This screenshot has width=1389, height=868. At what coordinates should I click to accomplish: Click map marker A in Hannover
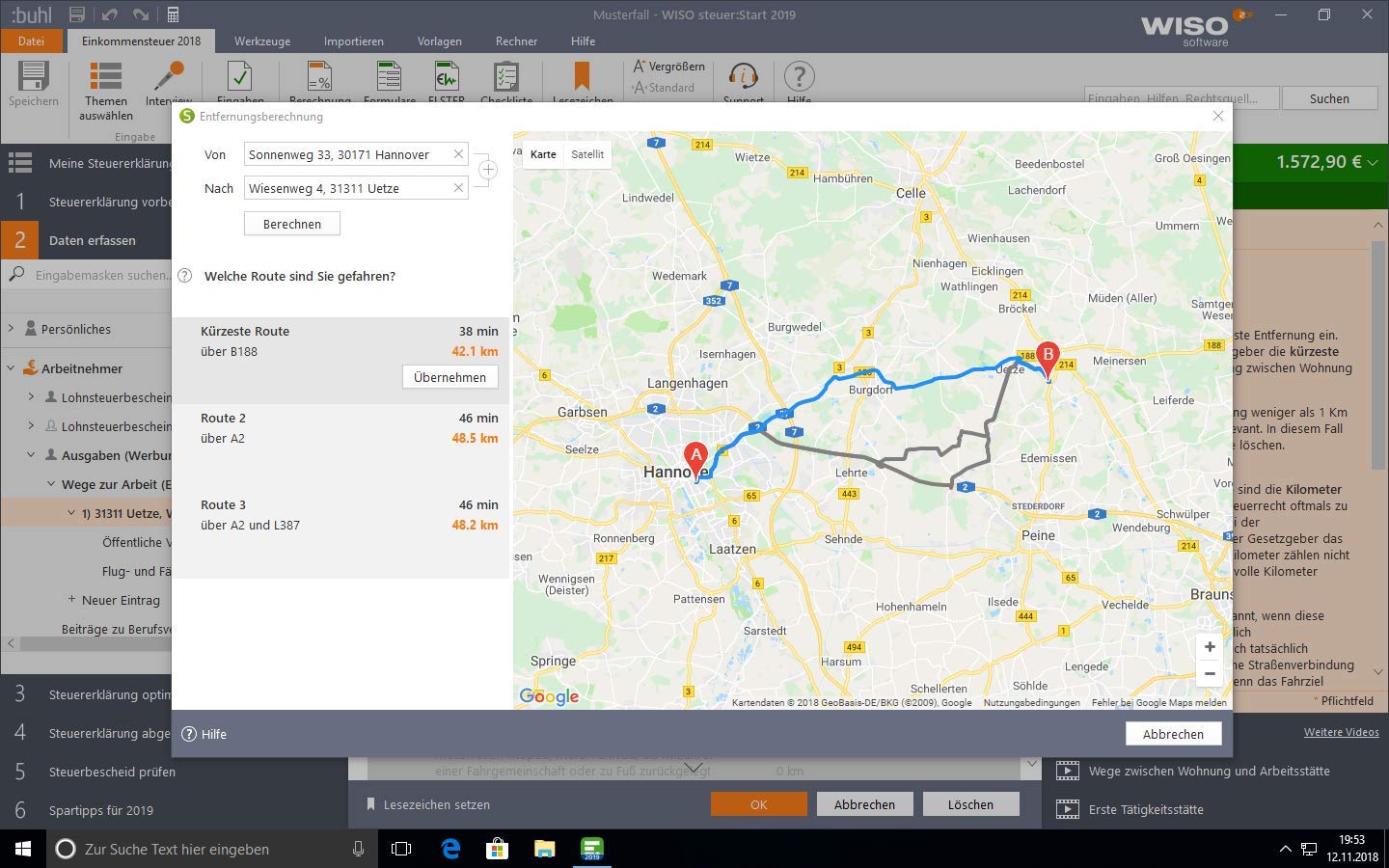coord(695,460)
